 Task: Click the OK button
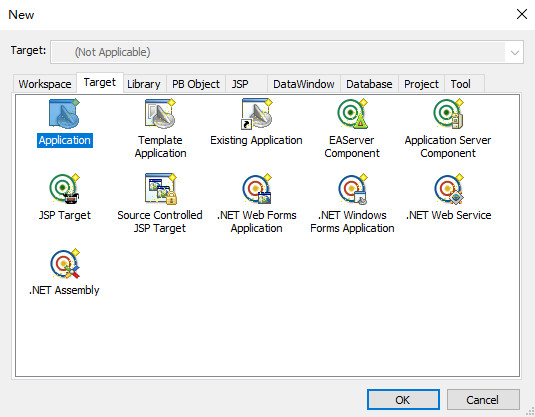(403, 400)
